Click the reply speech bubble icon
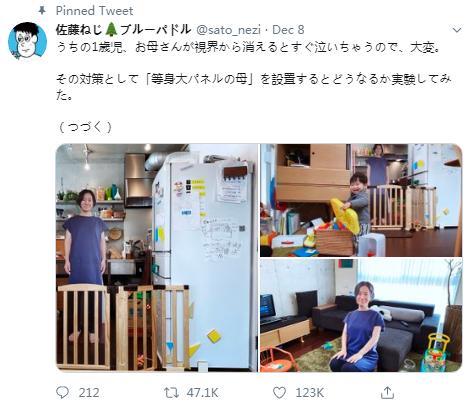This screenshot has width=471, height=412. [62, 392]
